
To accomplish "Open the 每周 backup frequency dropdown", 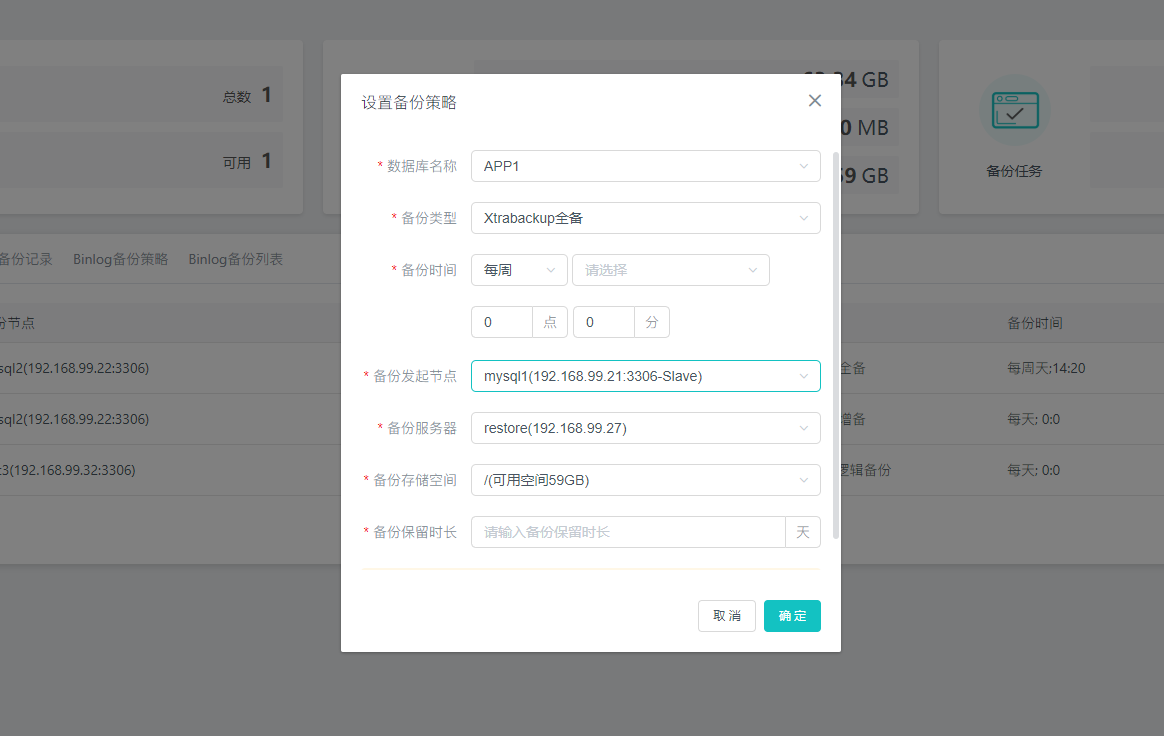I will [518, 270].
